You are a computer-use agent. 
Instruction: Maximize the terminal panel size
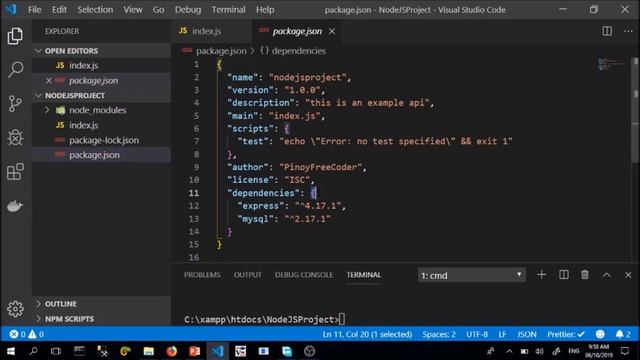coord(607,275)
